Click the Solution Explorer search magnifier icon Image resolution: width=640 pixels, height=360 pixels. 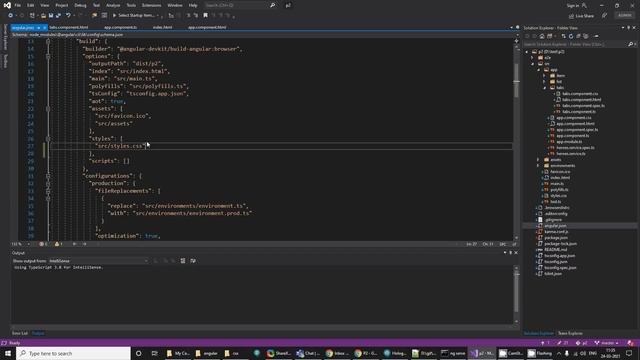click(x=631, y=44)
